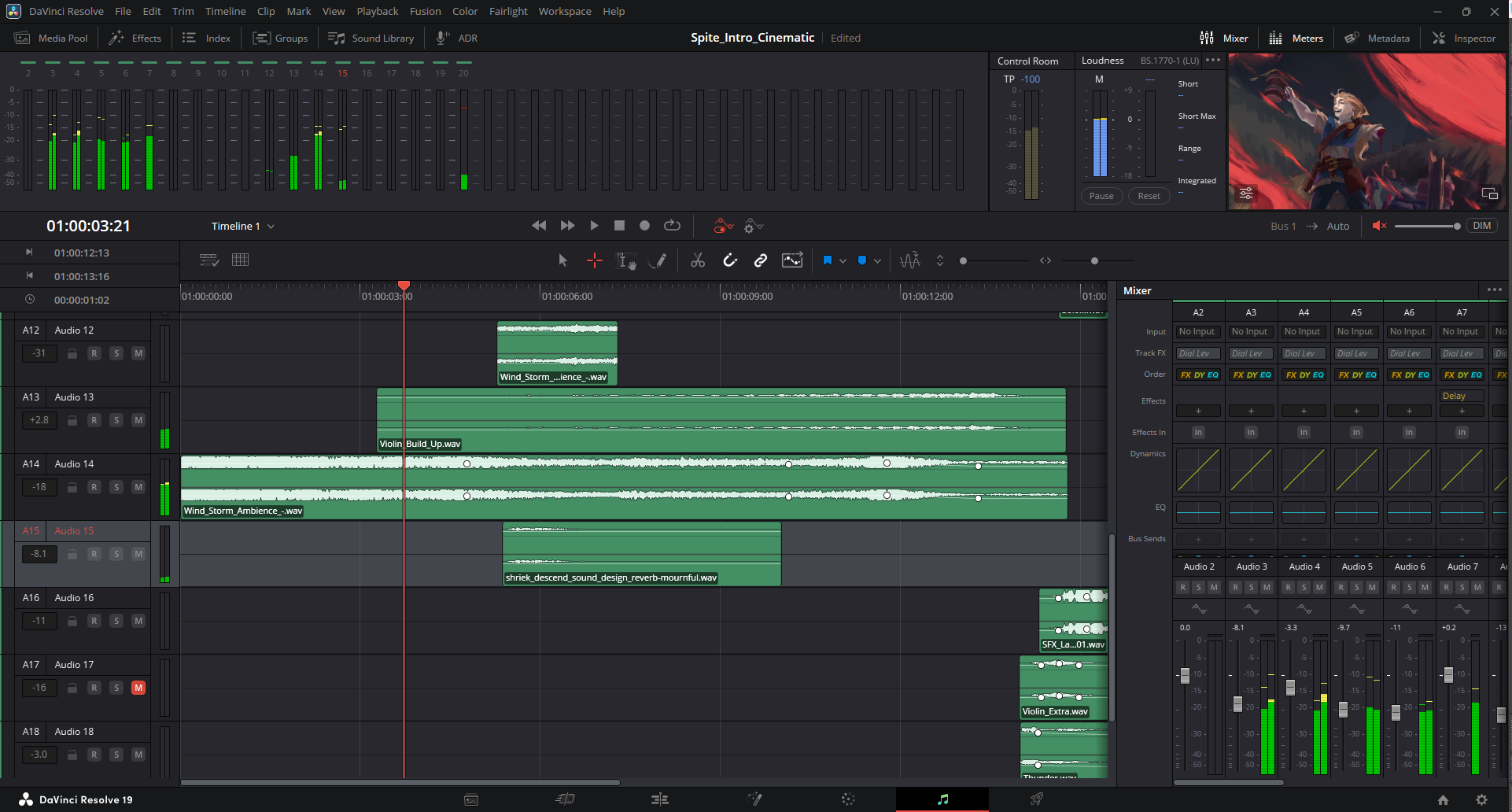This screenshot has height=812, width=1512.
Task: Click the arrow pointer selection tool
Action: coord(562,260)
